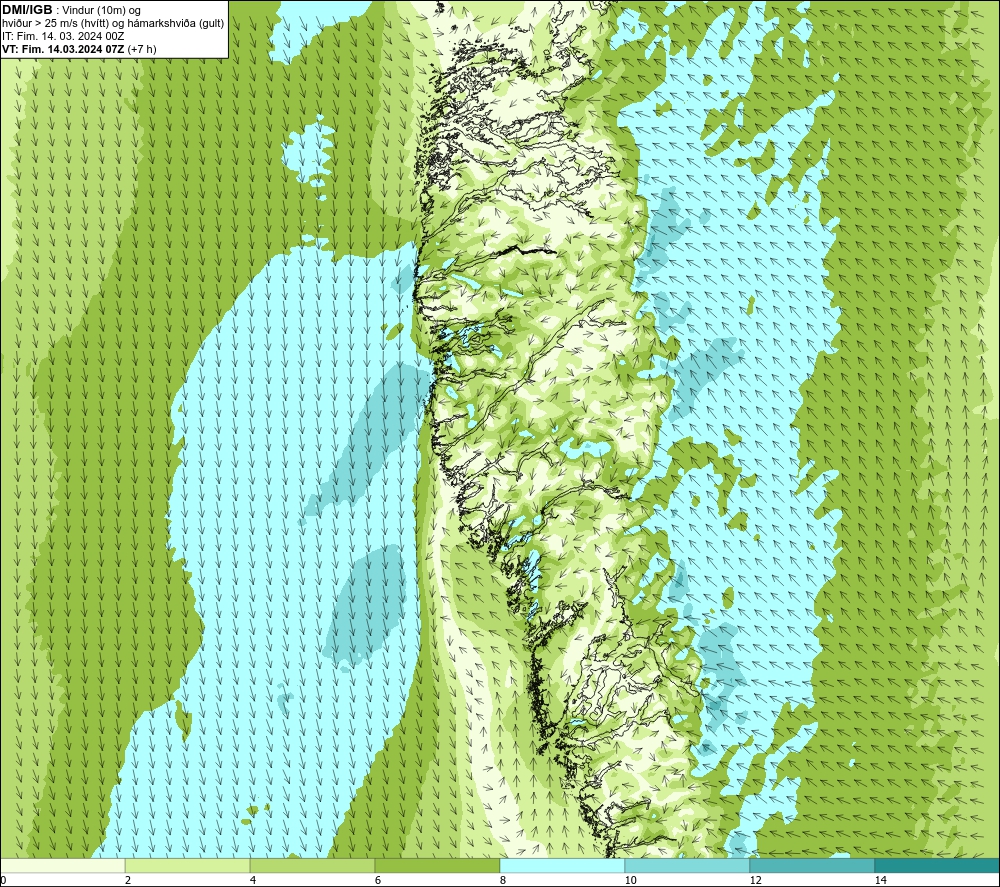Select the 2–4 m/s light green segment

[188, 865]
